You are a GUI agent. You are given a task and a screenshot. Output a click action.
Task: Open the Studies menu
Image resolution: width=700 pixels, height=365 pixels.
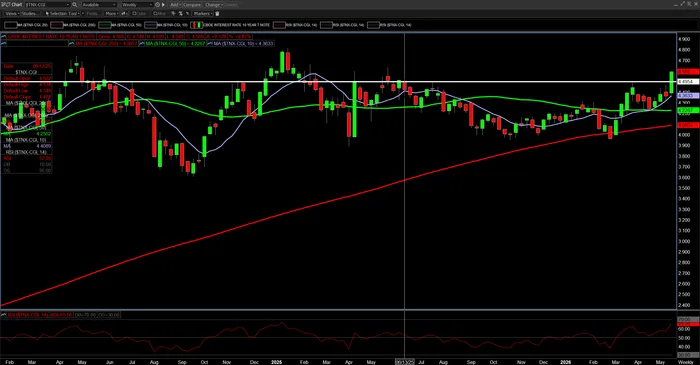(x=30, y=14)
